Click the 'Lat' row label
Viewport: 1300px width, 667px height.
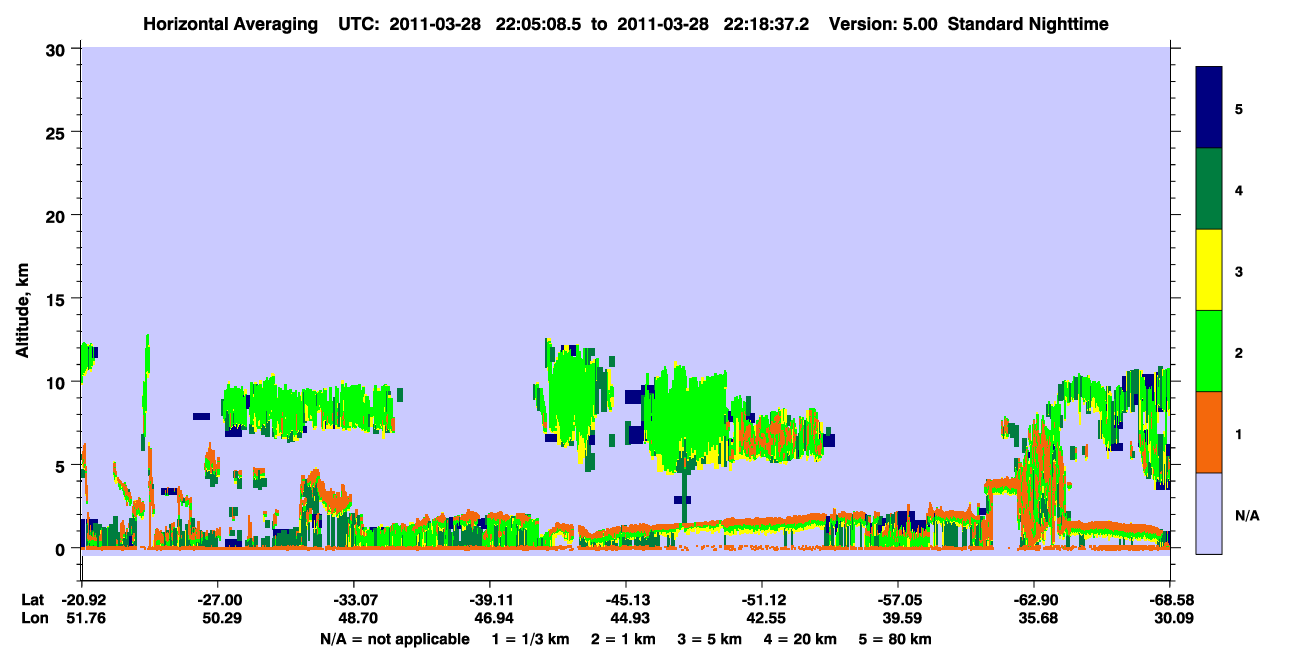point(32,600)
